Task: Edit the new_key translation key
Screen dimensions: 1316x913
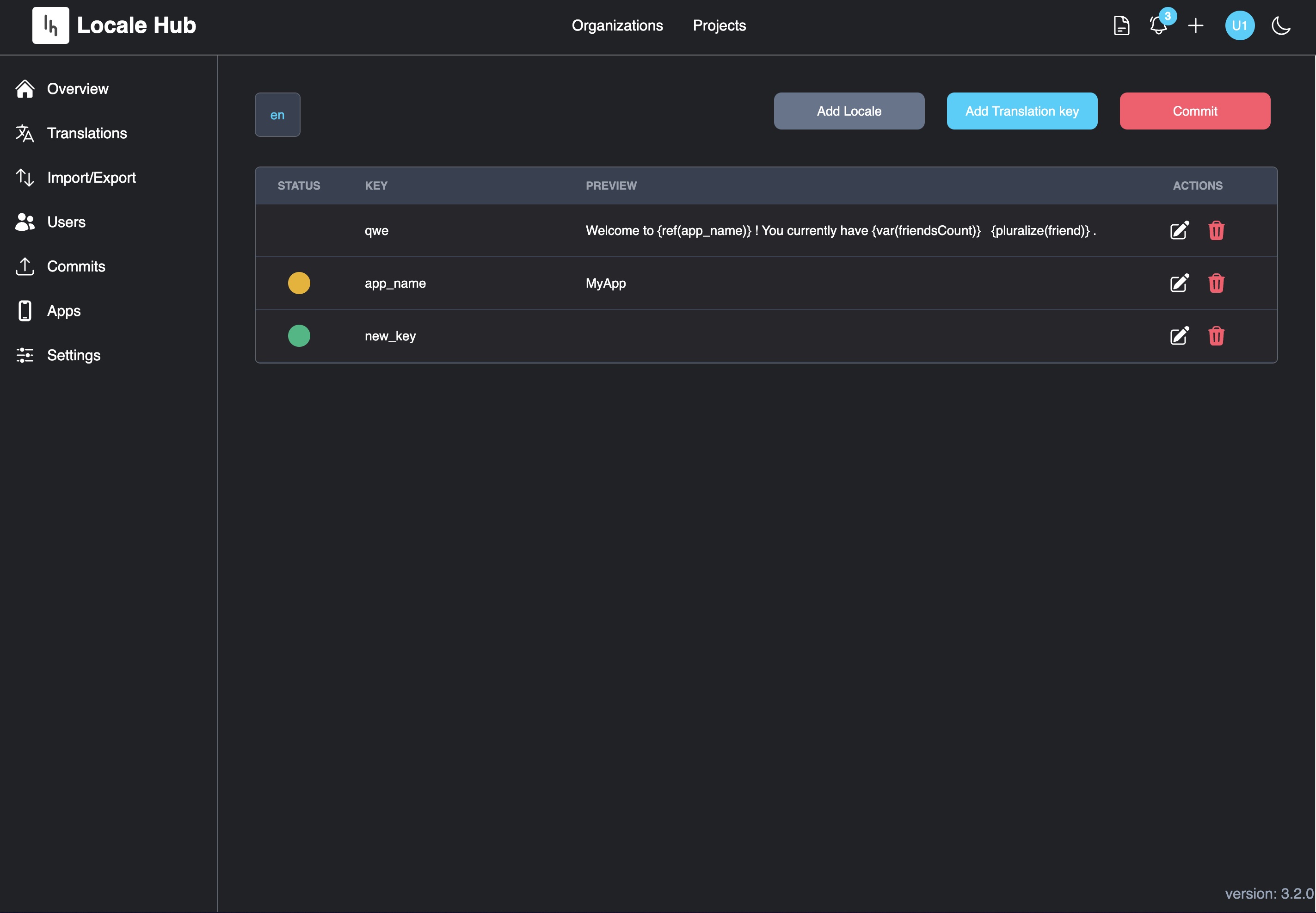Action: [x=1179, y=336]
